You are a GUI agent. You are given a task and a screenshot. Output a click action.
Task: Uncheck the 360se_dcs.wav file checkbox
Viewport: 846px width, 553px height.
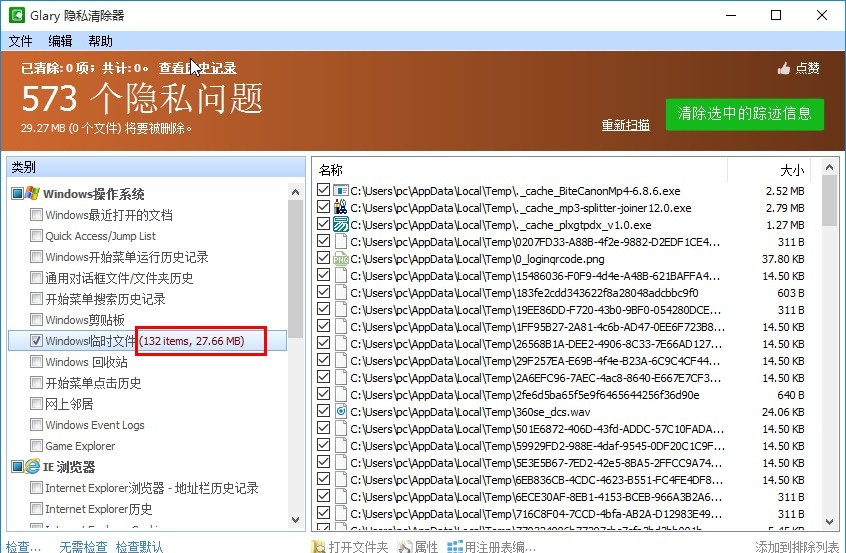pos(323,412)
